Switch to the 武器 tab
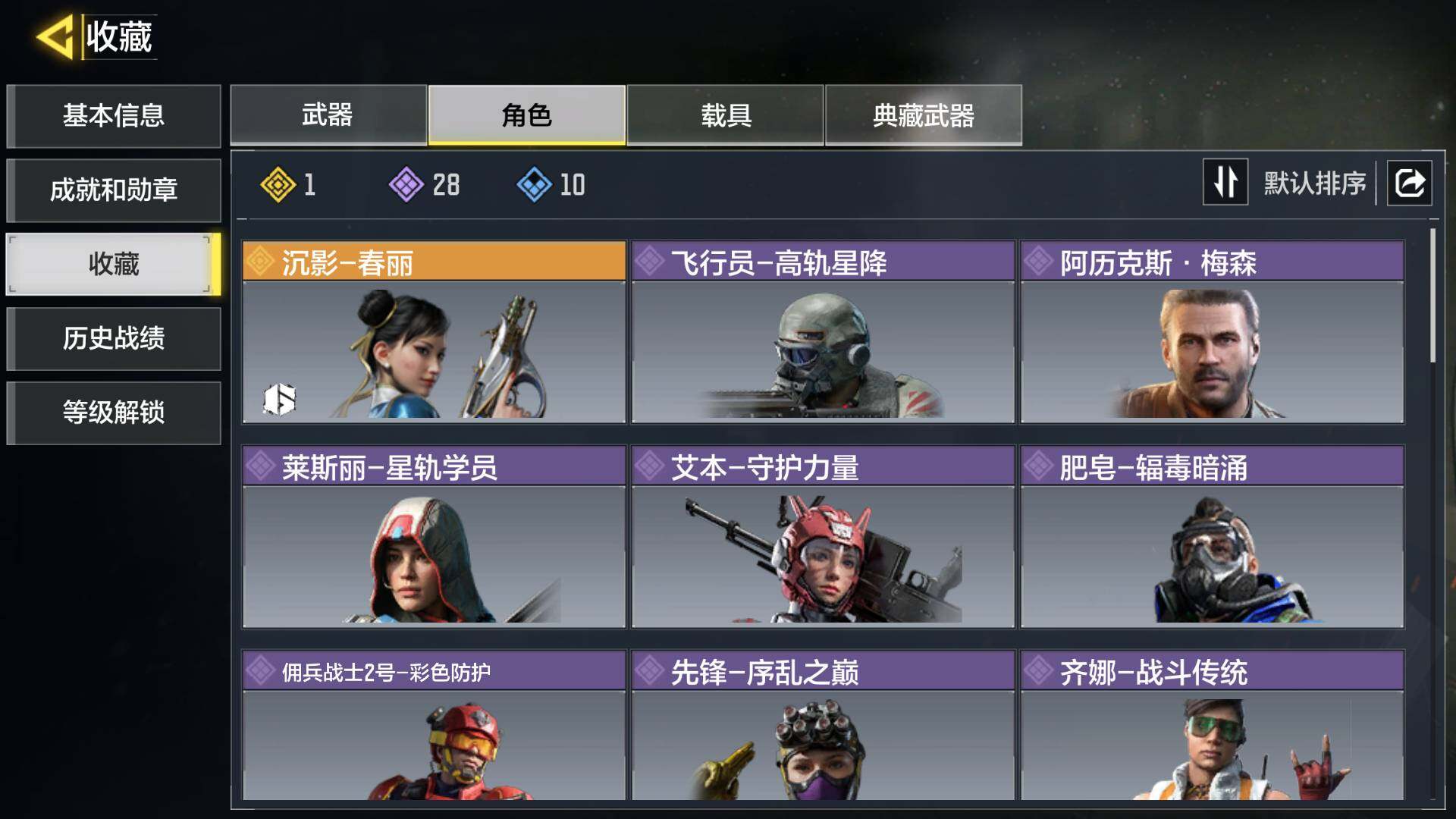The width and height of the screenshot is (1456, 819). [x=328, y=115]
